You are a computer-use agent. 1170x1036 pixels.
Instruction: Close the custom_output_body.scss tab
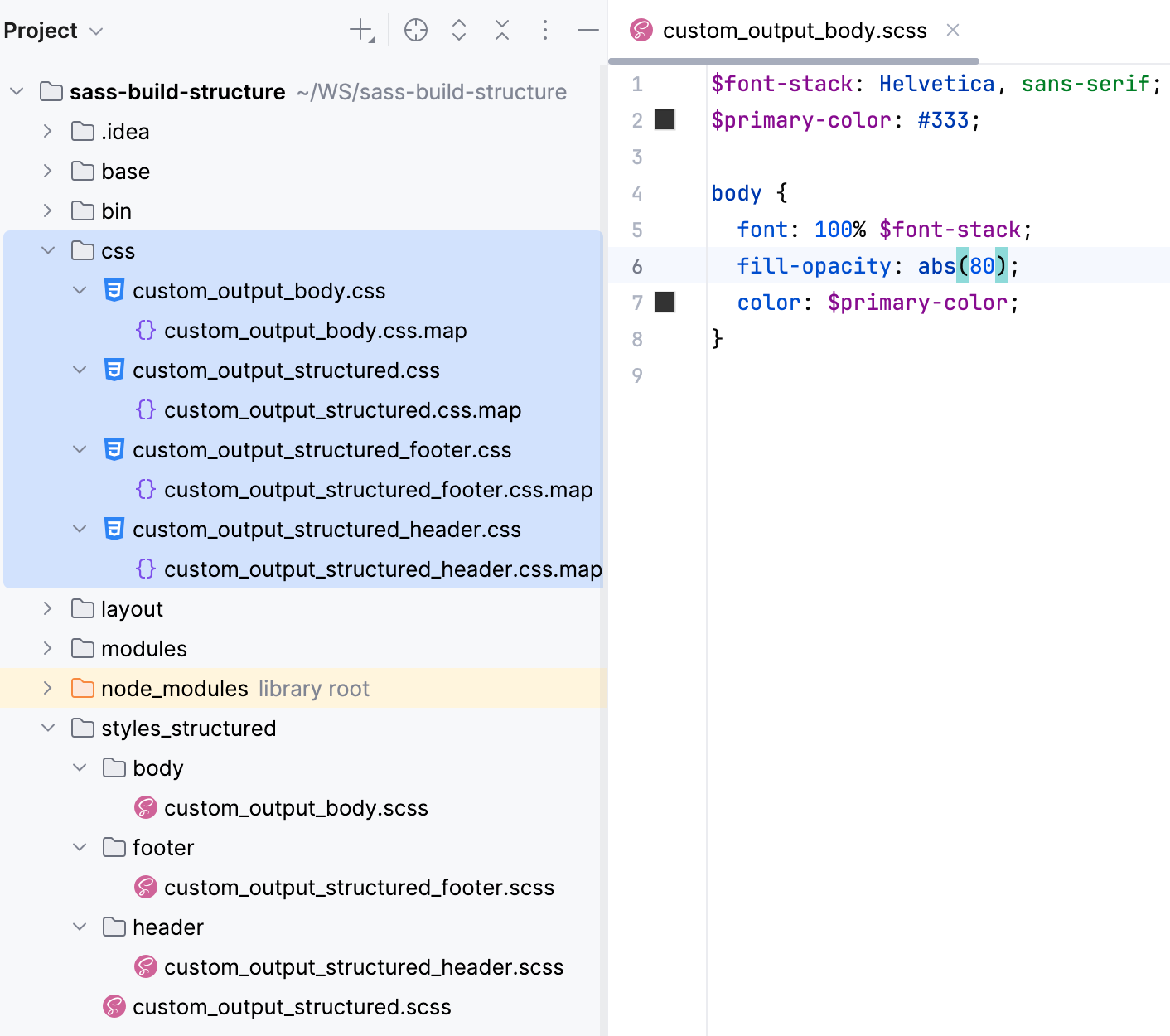(x=952, y=30)
